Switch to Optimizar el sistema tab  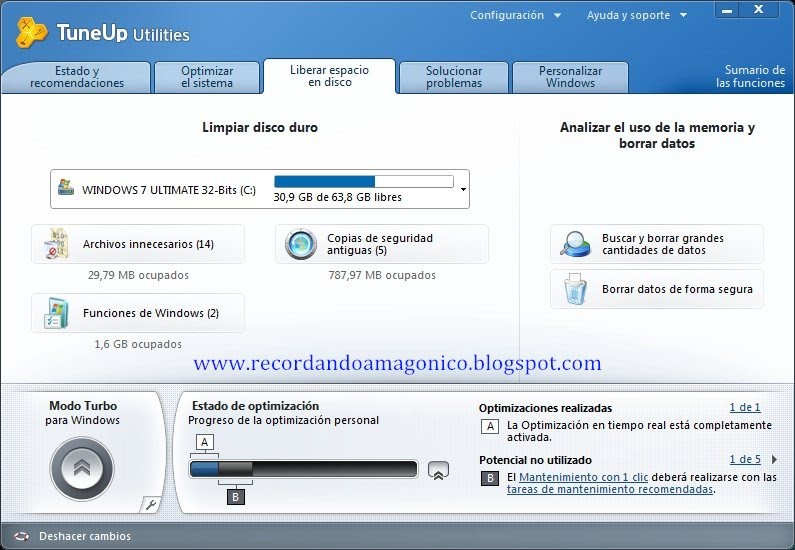pyautogui.click(x=207, y=77)
